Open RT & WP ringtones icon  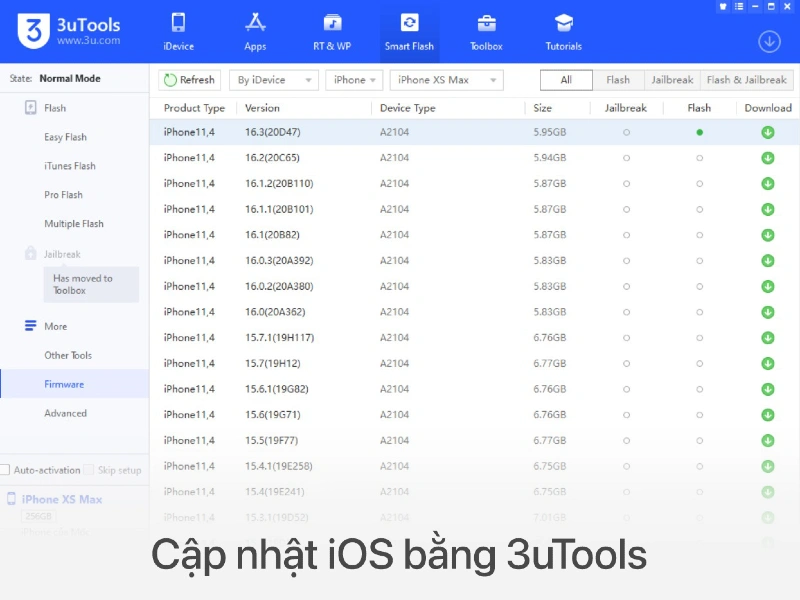point(332,24)
